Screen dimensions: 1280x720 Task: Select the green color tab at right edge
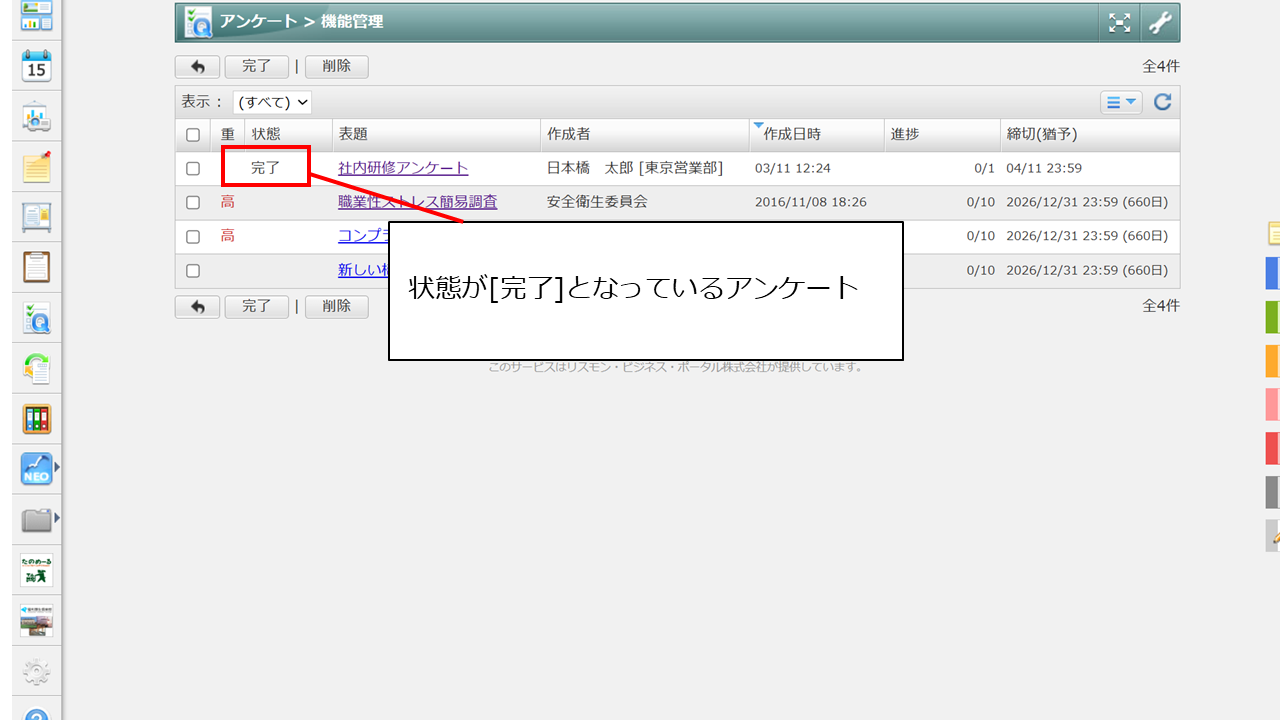(1272, 317)
